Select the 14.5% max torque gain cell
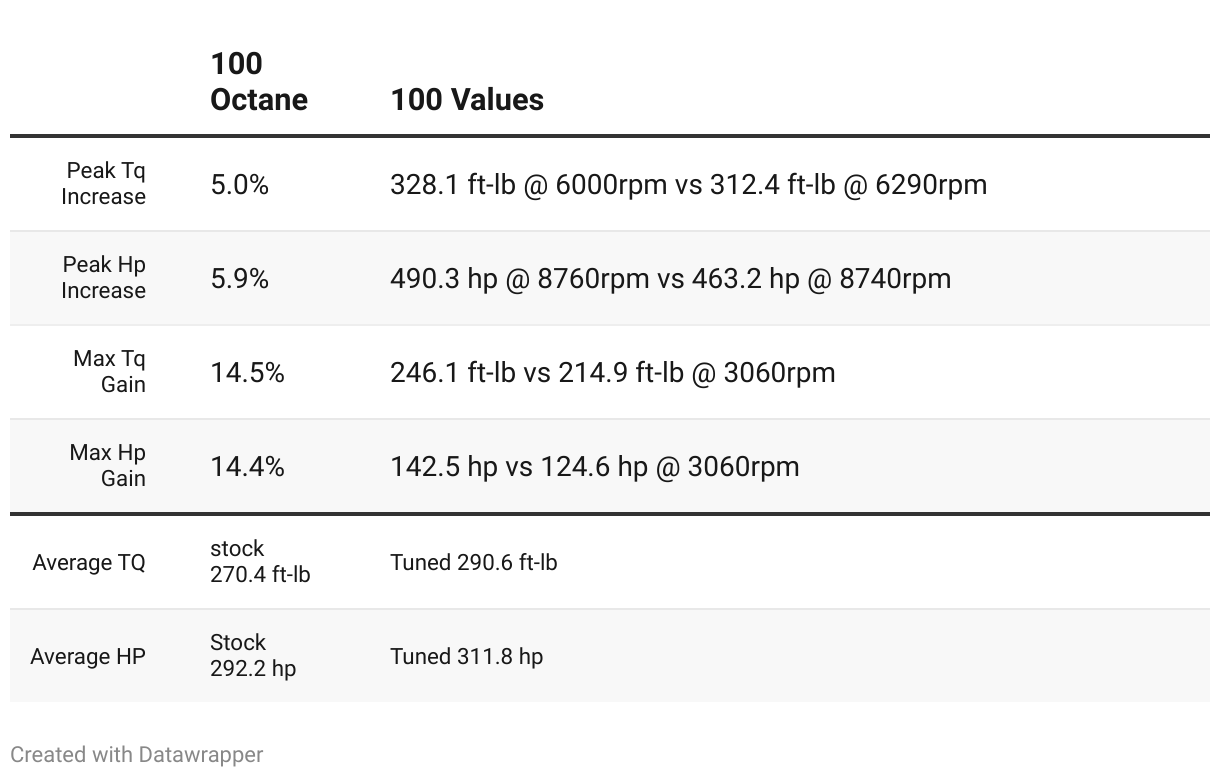The image size is (1220, 778). click(x=248, y=373)
